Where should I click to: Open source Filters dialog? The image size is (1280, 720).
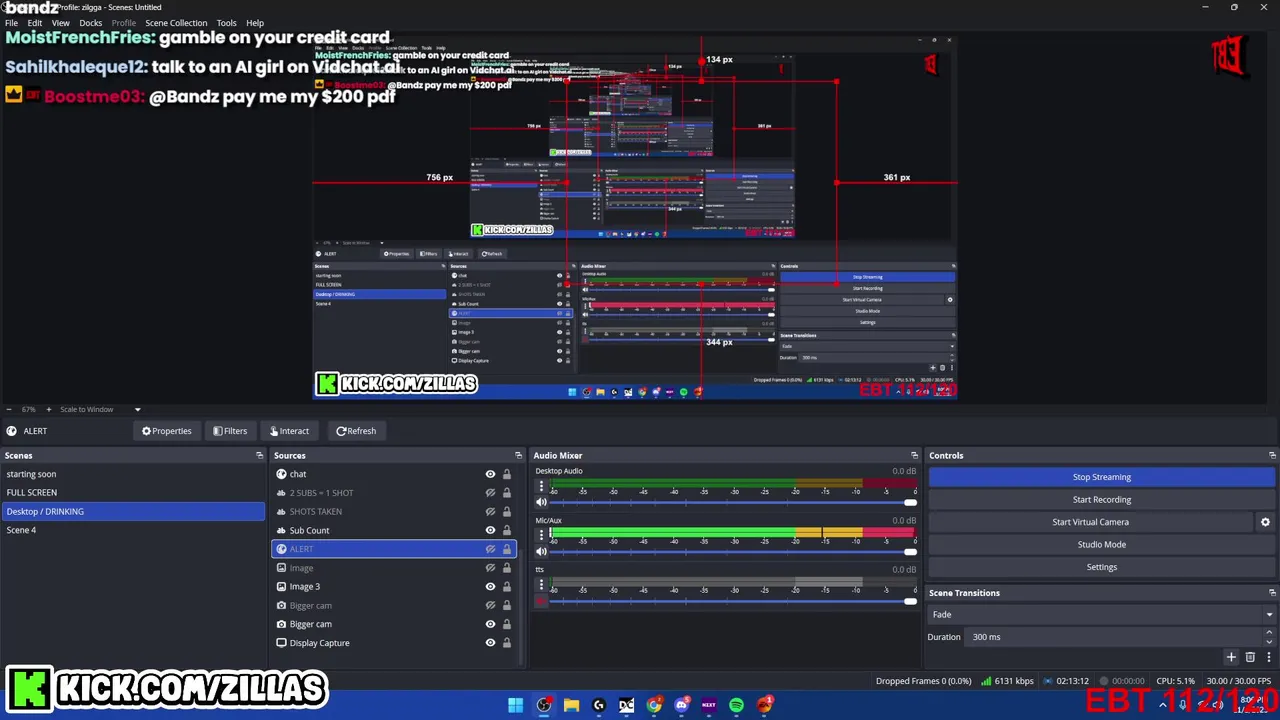tap(229, 431)
